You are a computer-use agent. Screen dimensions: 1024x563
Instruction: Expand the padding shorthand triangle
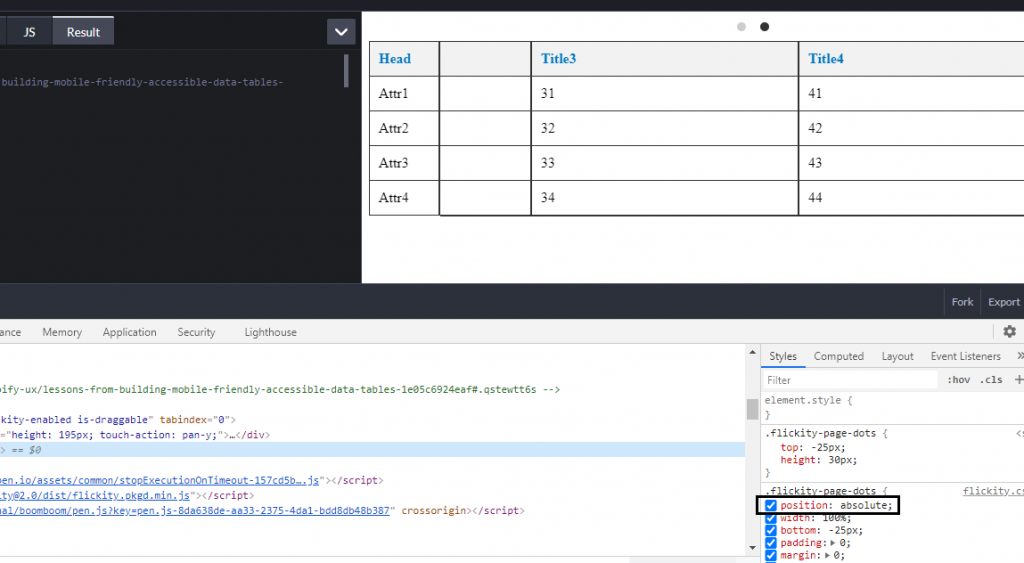point(833,543)
